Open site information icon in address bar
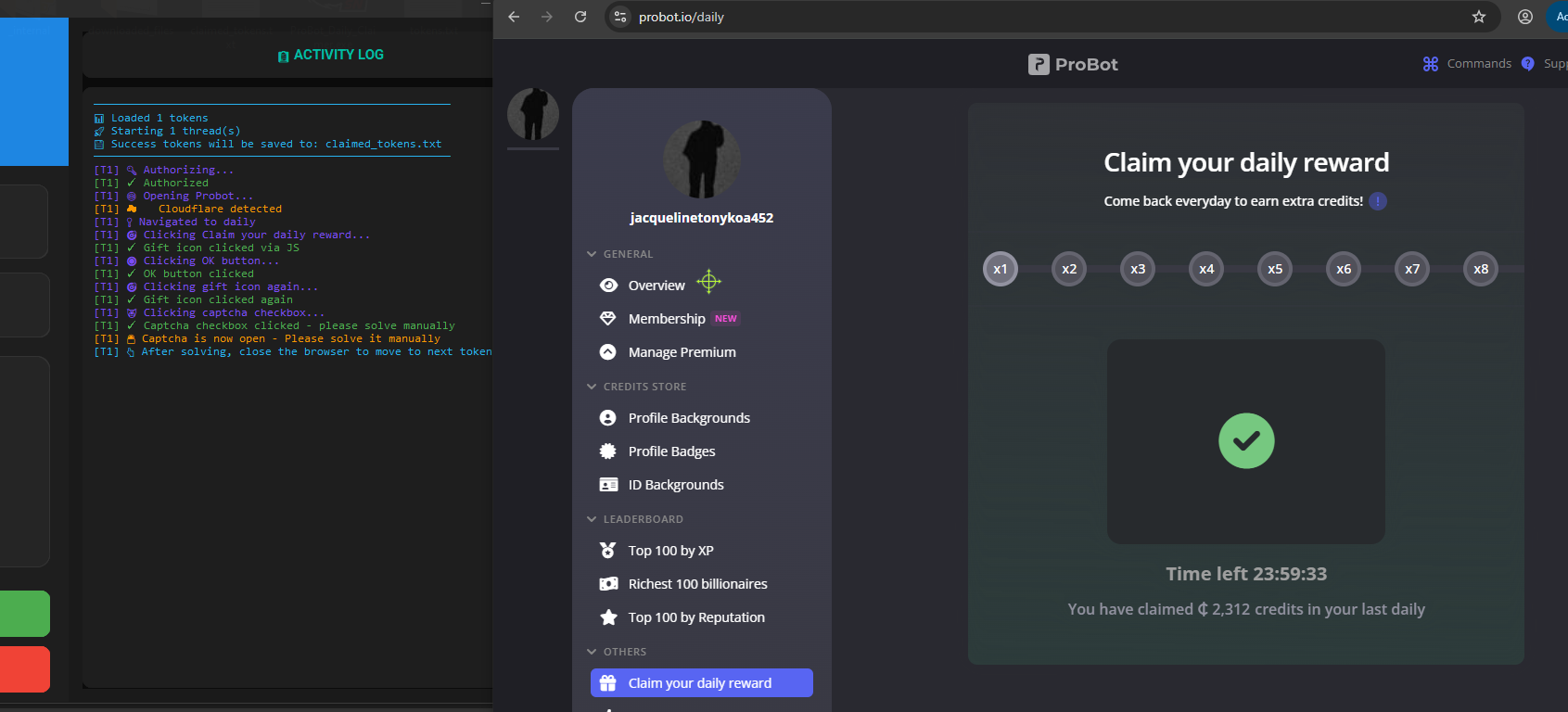 coord(620,17)
